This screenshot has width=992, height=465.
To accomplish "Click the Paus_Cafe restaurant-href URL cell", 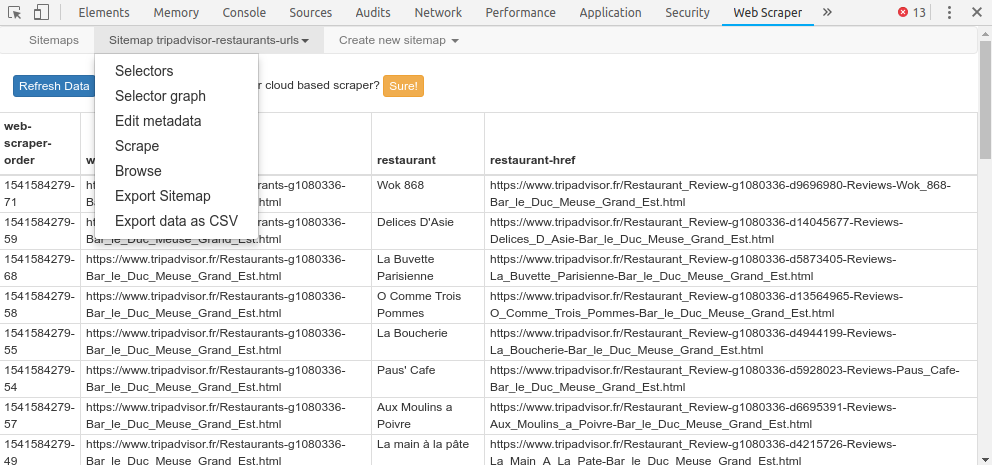I will pos(731,379).
